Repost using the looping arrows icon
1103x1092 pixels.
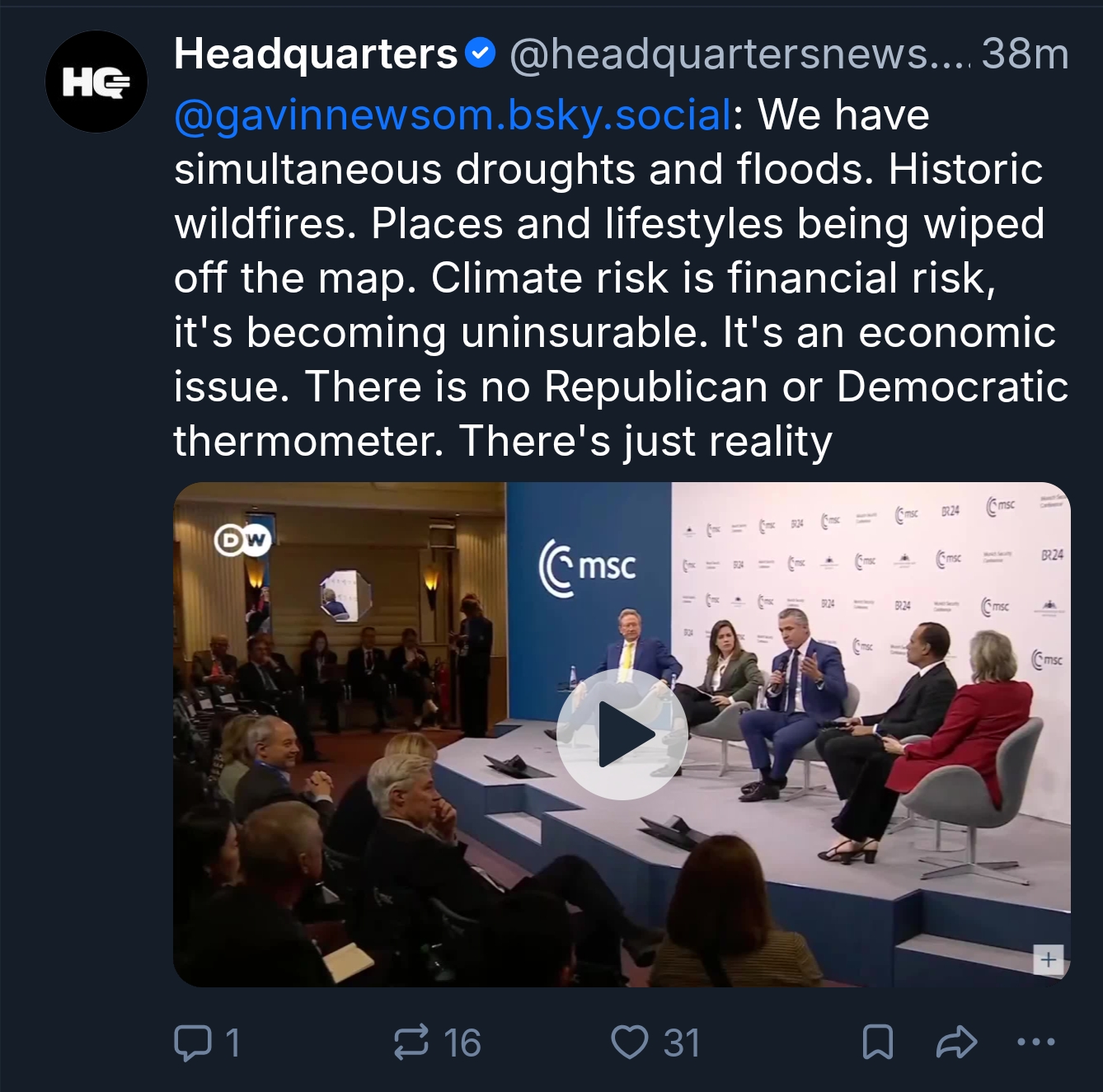pos(411,1043)
